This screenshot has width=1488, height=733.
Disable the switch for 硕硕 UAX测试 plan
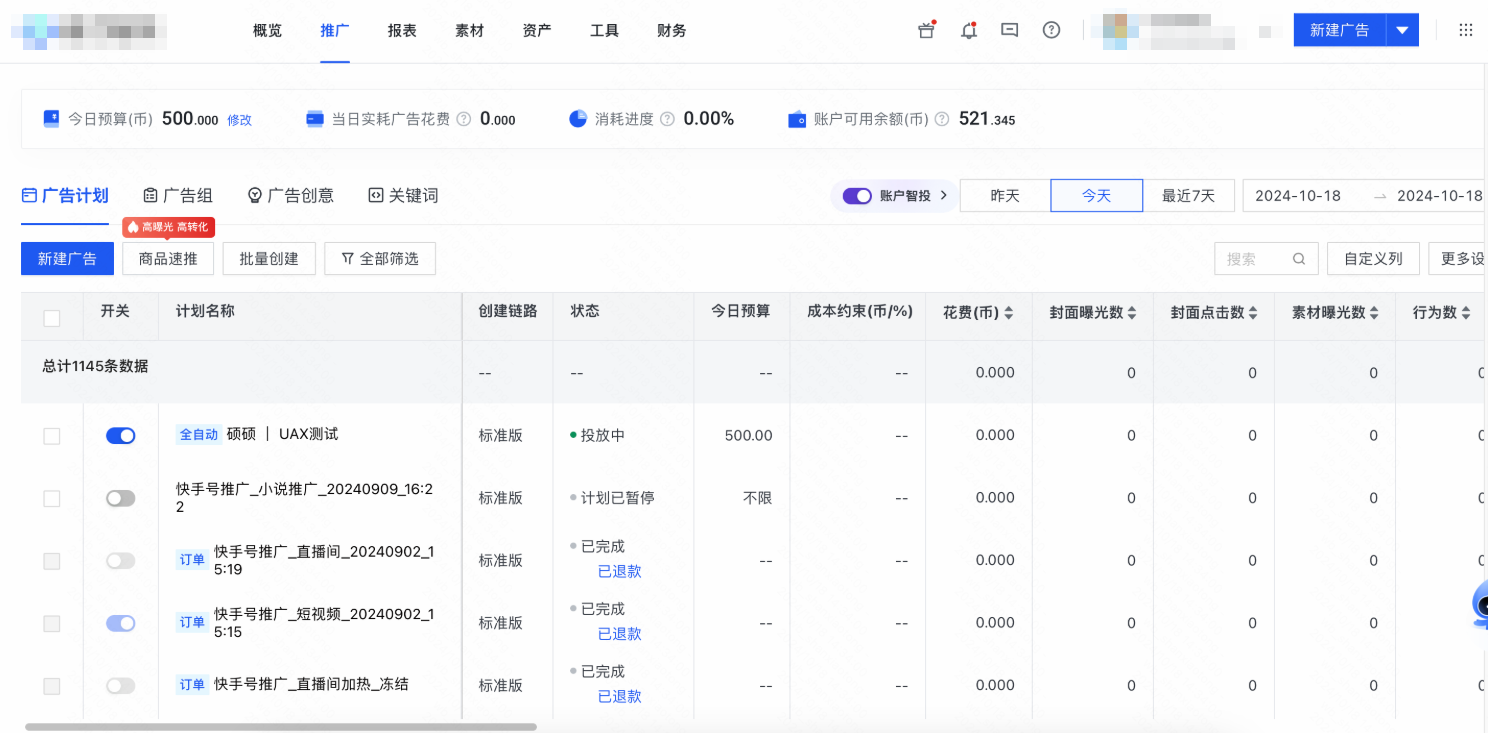pos(120,435)
